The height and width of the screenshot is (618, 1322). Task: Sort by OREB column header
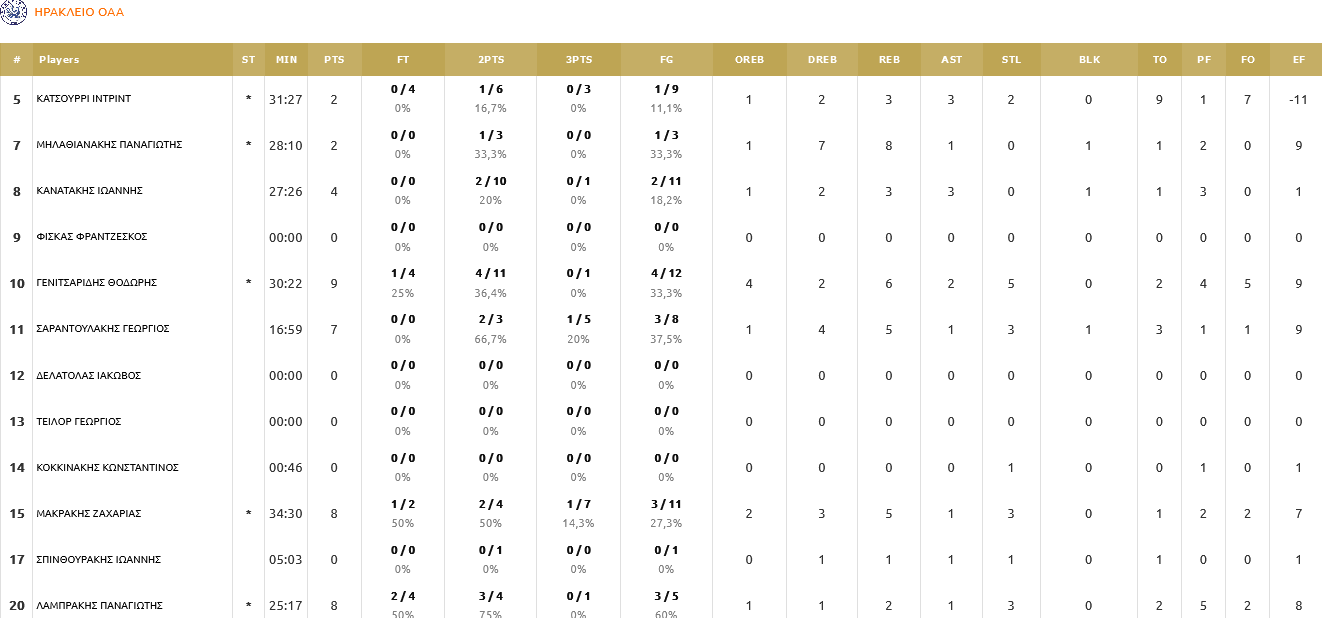point(749,60)
